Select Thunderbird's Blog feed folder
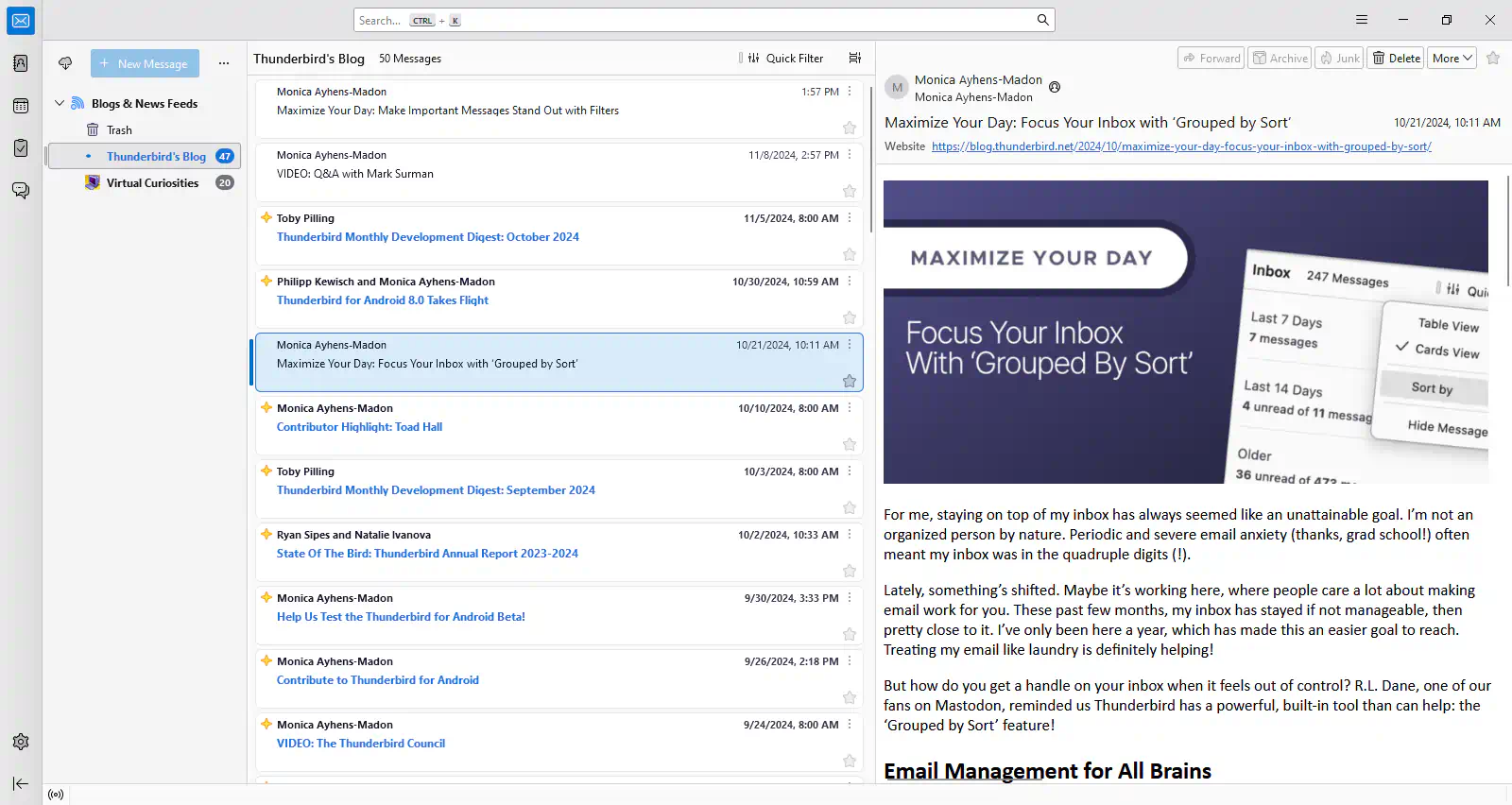The image size is (1512, 805). [x=144, y=156]
